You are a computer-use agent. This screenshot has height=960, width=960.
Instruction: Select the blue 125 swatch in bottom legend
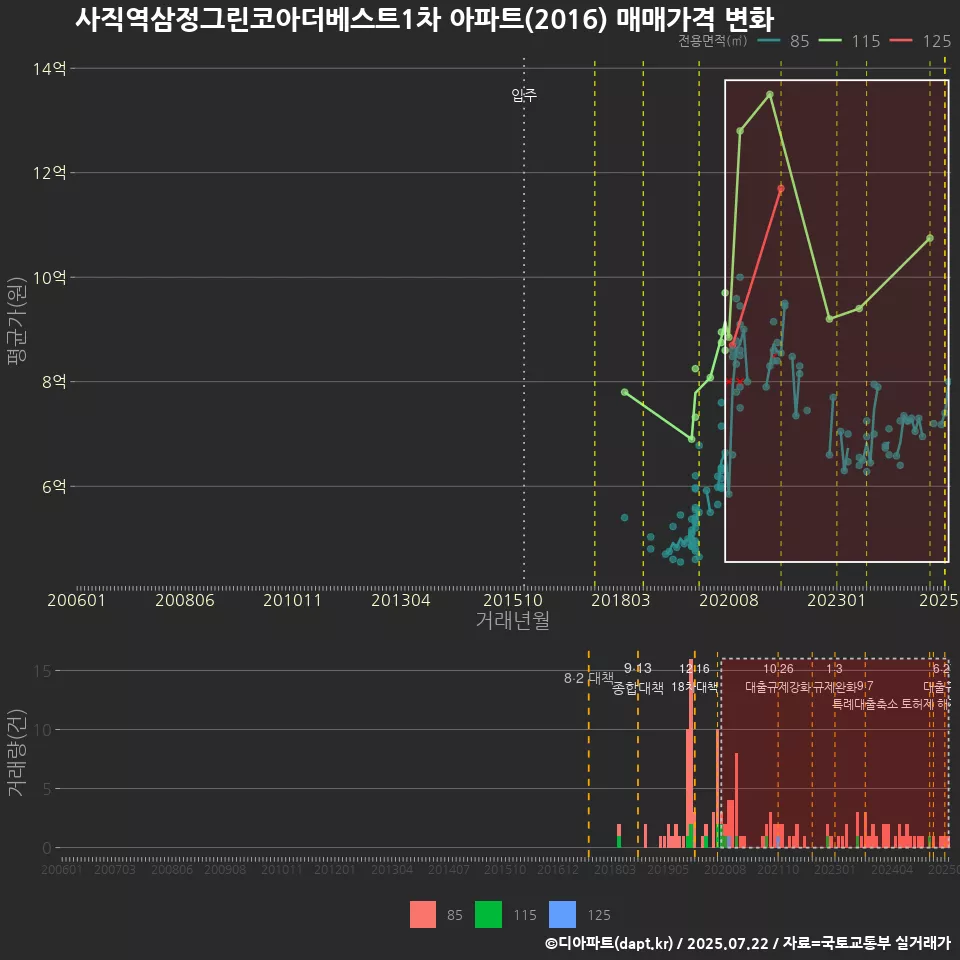(x=562, y=914)
